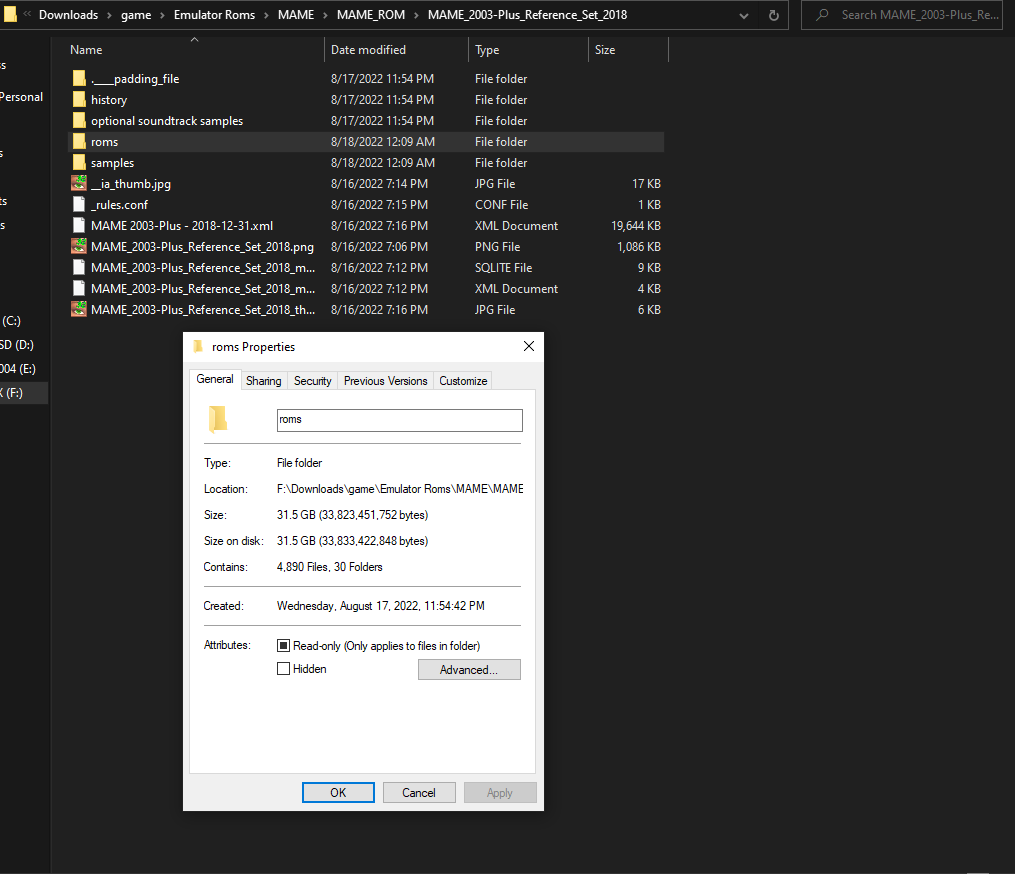Open the Sharing tab
1015x874 pixels.
263,381
